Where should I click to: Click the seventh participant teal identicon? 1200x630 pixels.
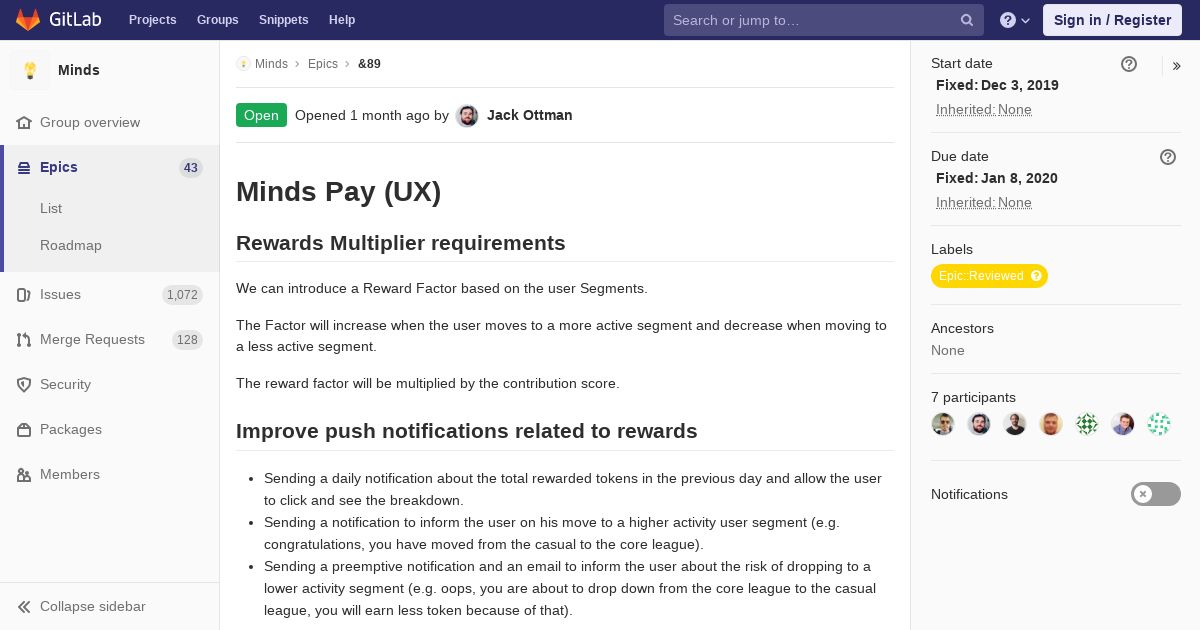(x=1159, y=424)
